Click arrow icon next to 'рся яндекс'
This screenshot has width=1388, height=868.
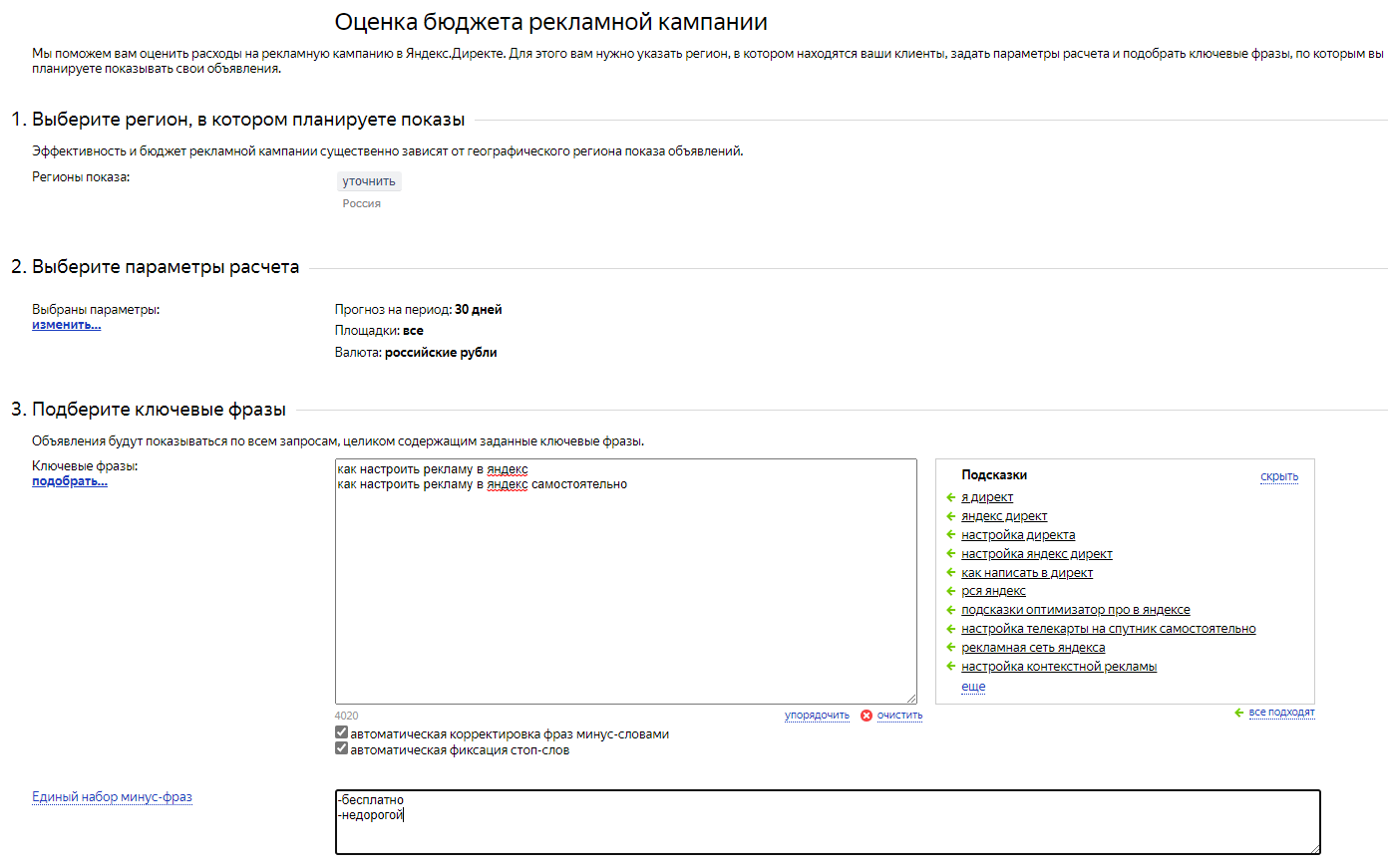tap(951, 591)
